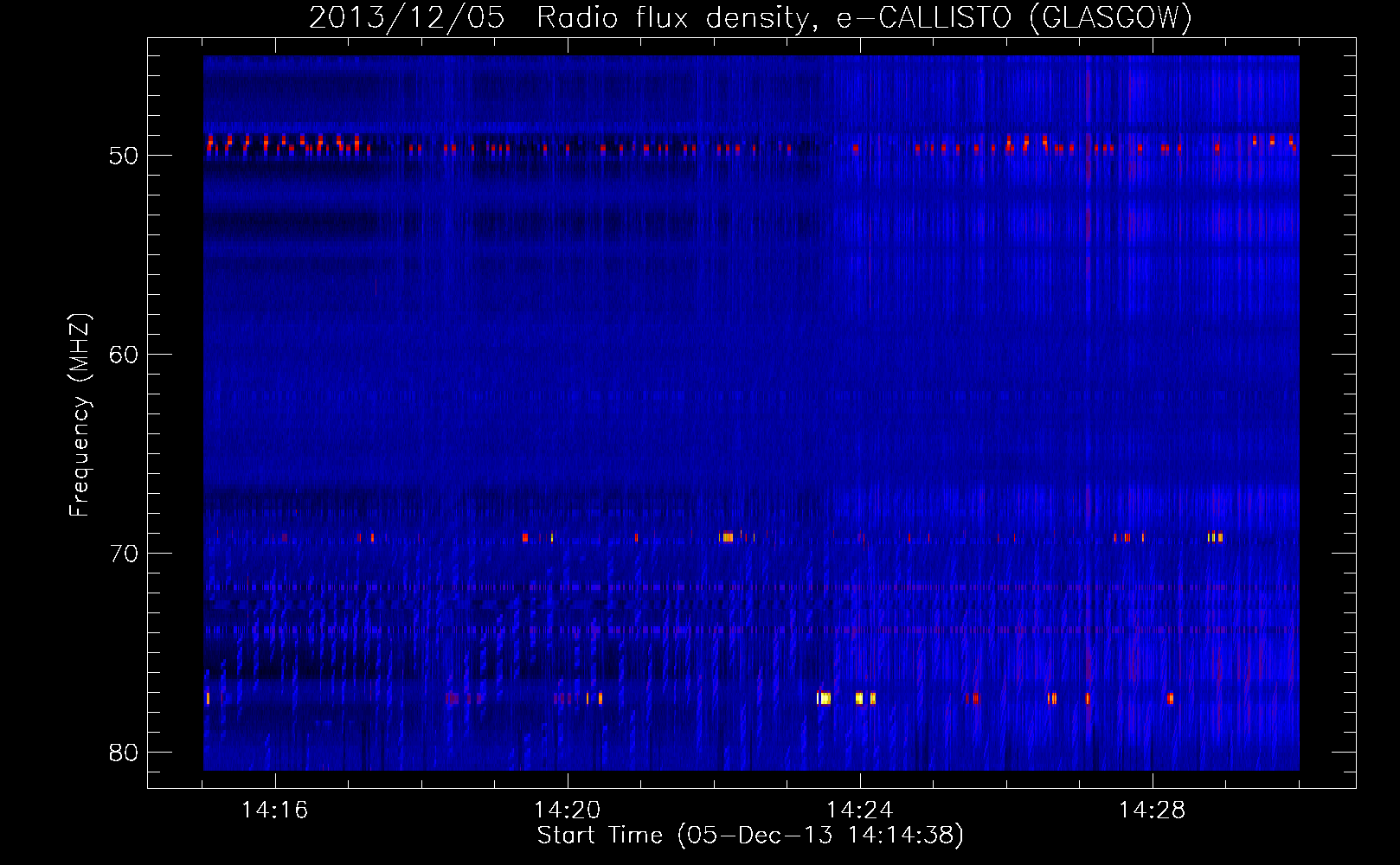Select the 70 frequency tick label
This screenshot has height=865, width=1400.
click(124, 554)
